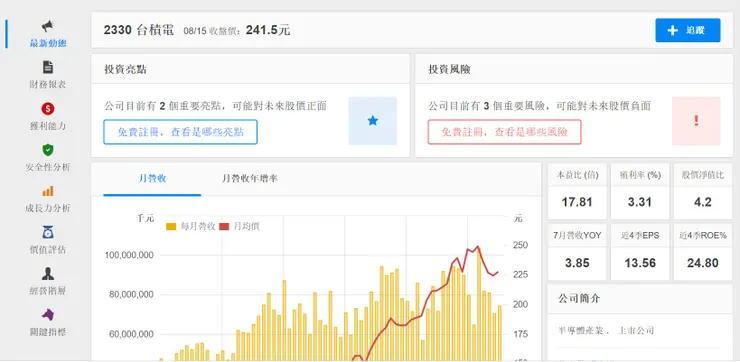Click the 投資風險 panel heading
This screenshot has height=362, width=740.
(x=449, y=69)
